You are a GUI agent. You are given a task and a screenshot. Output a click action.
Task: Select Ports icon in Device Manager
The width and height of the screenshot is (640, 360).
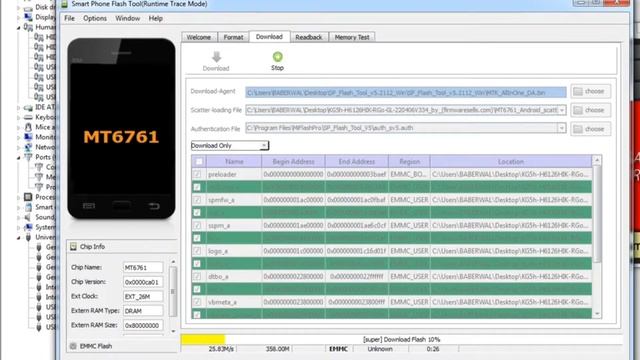[x=29, y=157]
